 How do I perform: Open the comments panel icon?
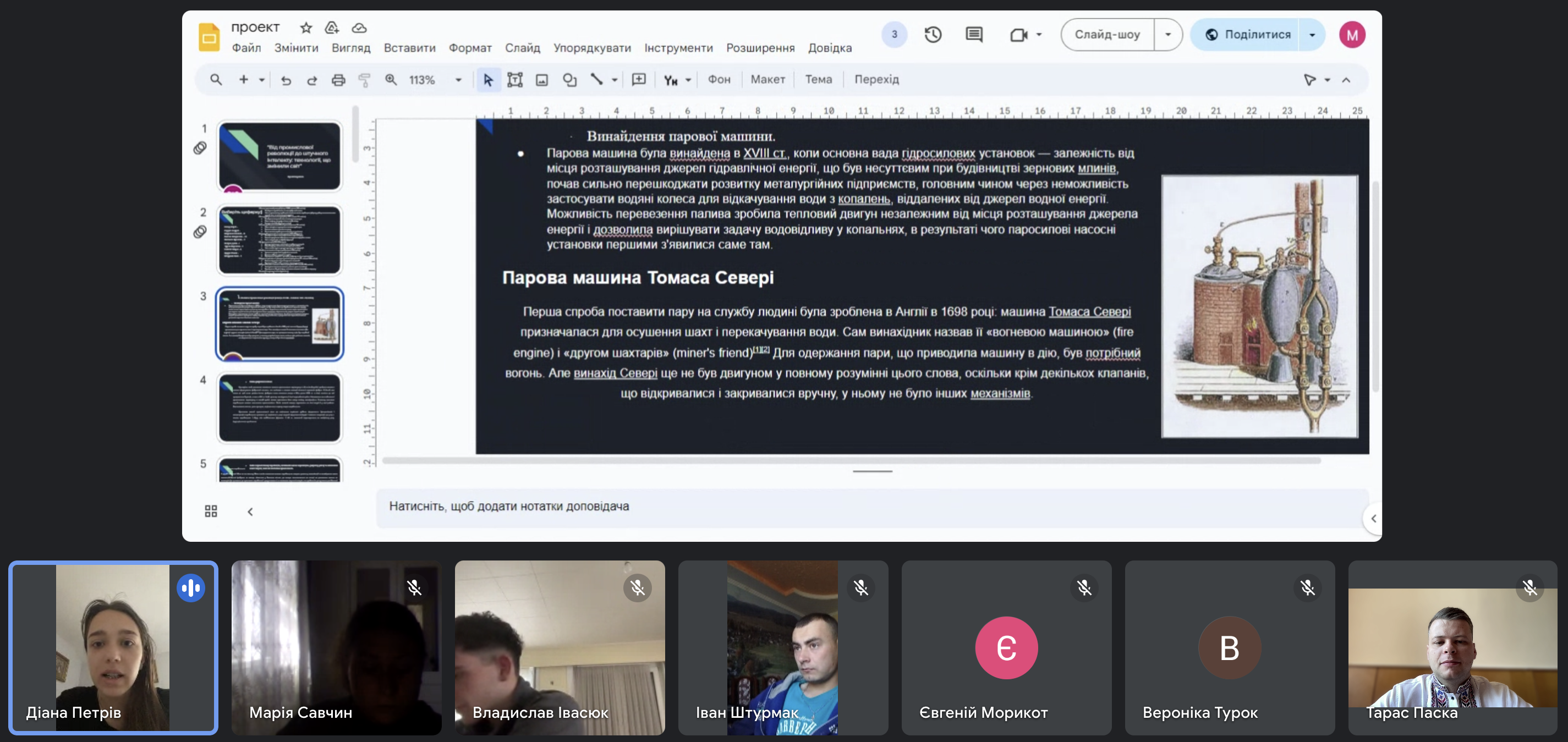pos(973,35)
